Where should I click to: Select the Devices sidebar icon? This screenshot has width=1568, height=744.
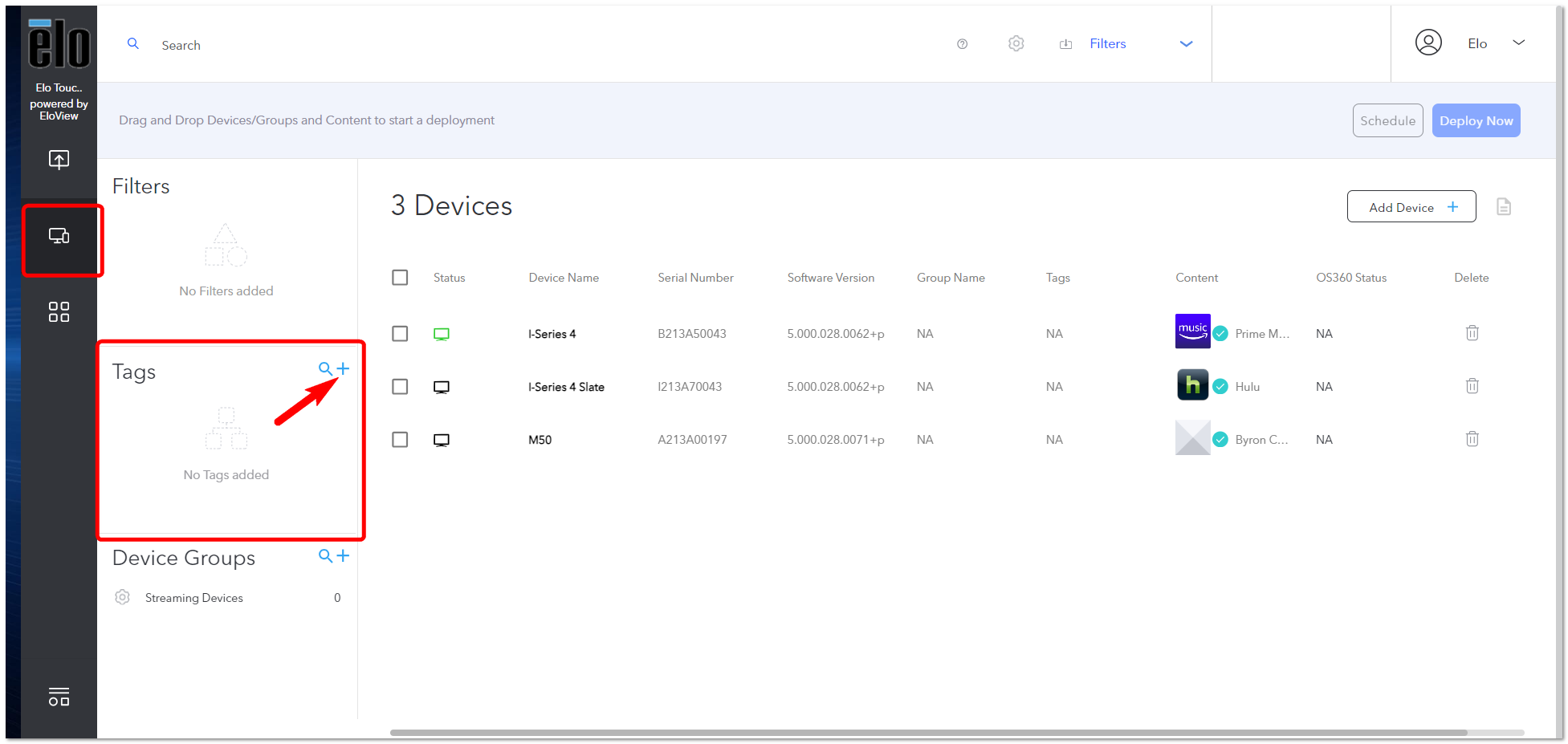[59, 236]
